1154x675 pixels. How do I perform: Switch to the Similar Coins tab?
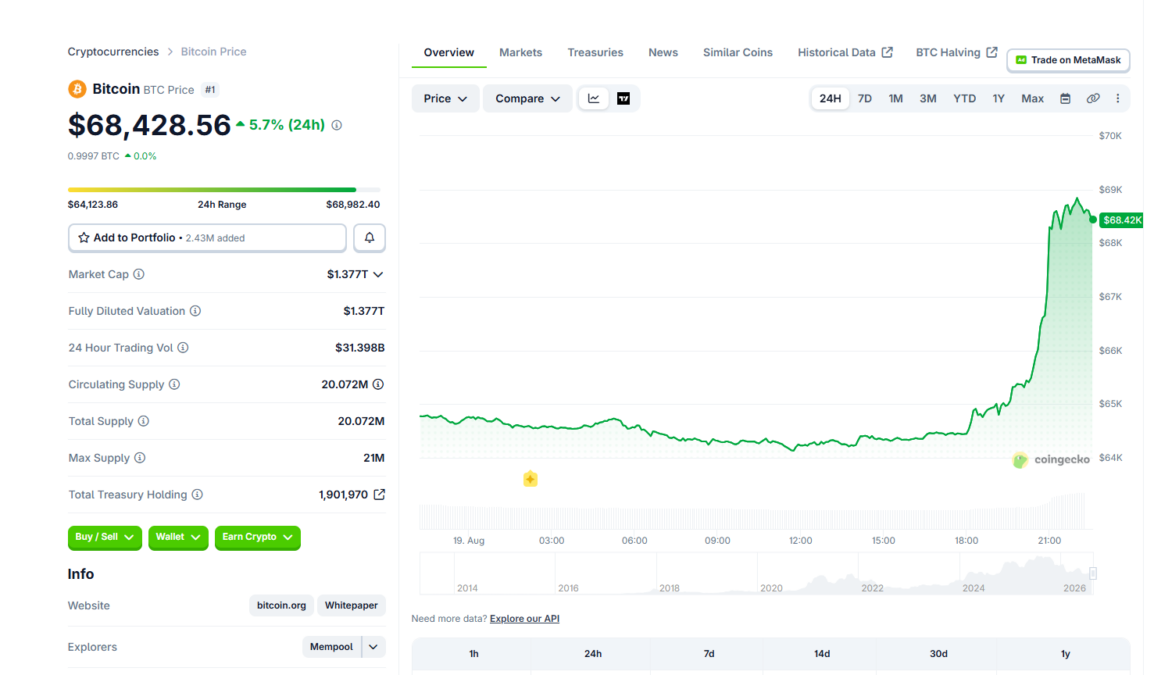click(x=737, y=52)
